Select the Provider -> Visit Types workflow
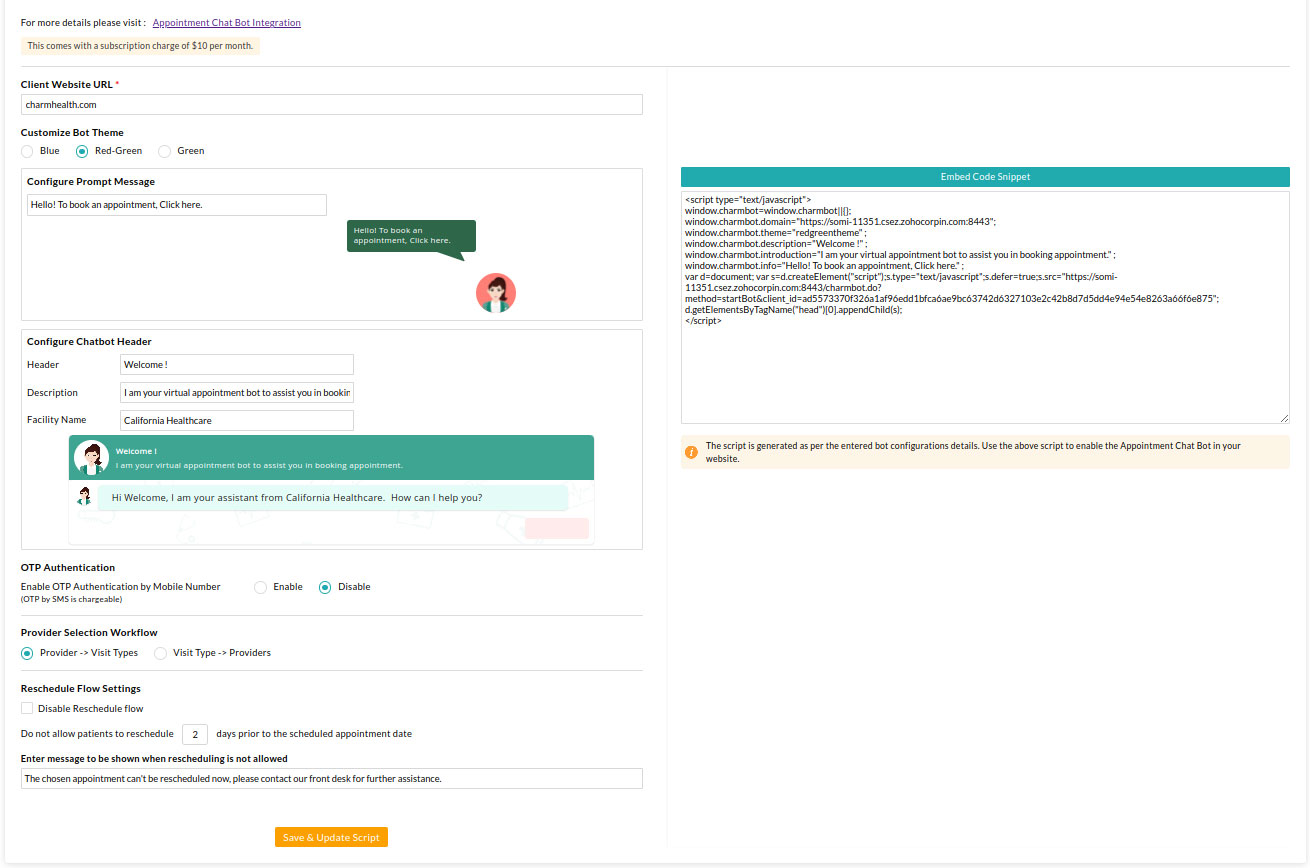The height and width of the screenshot is (868, 1310). click(x=26, y=653)
